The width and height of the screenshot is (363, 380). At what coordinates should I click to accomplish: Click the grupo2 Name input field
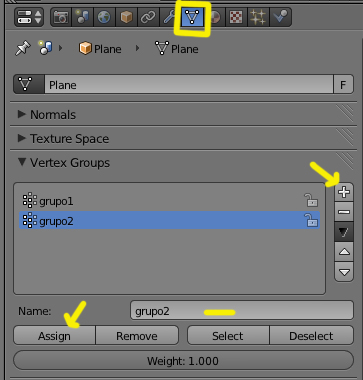(x=242, y=311)
